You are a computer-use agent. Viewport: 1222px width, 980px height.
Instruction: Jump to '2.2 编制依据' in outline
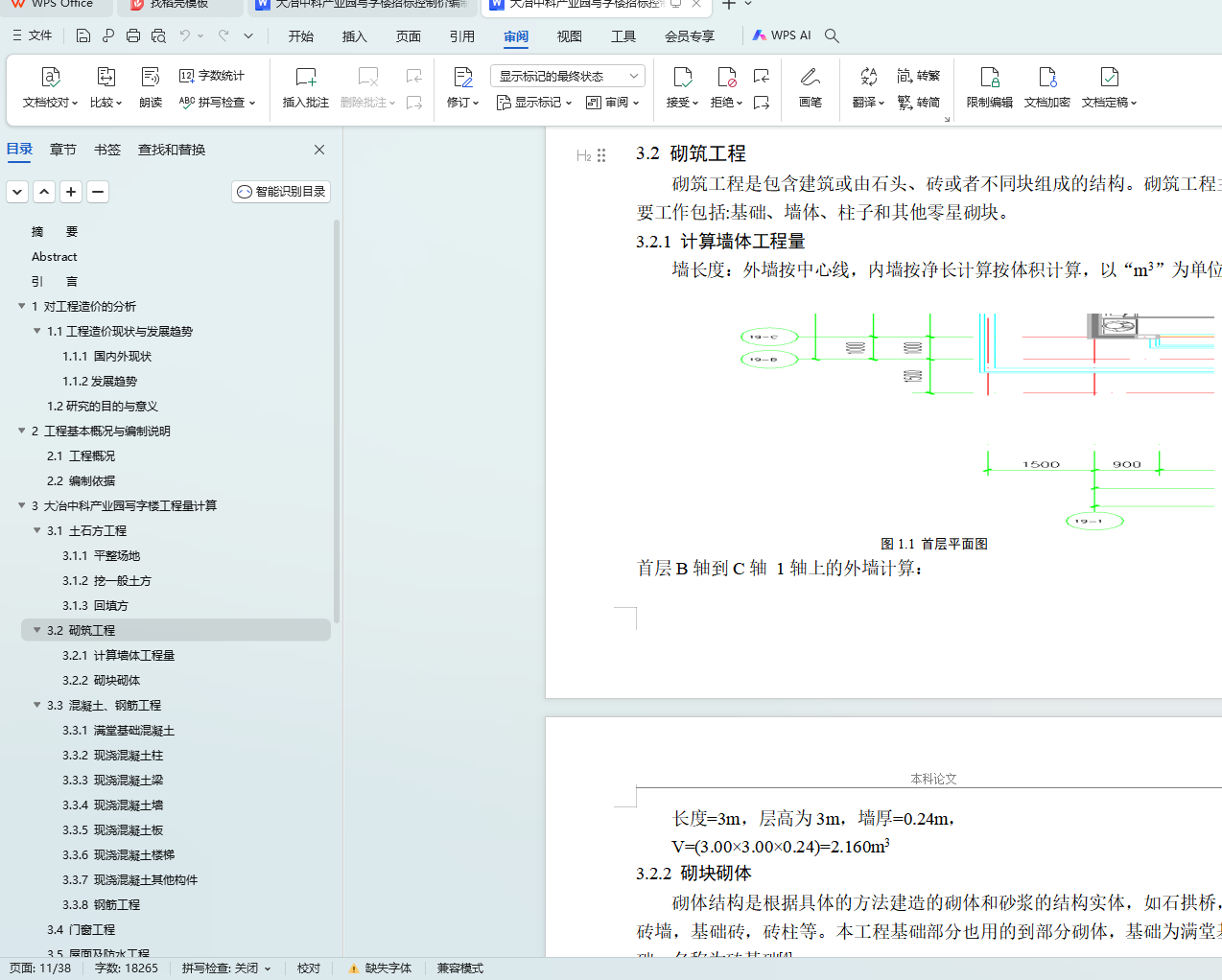[82, 480]
